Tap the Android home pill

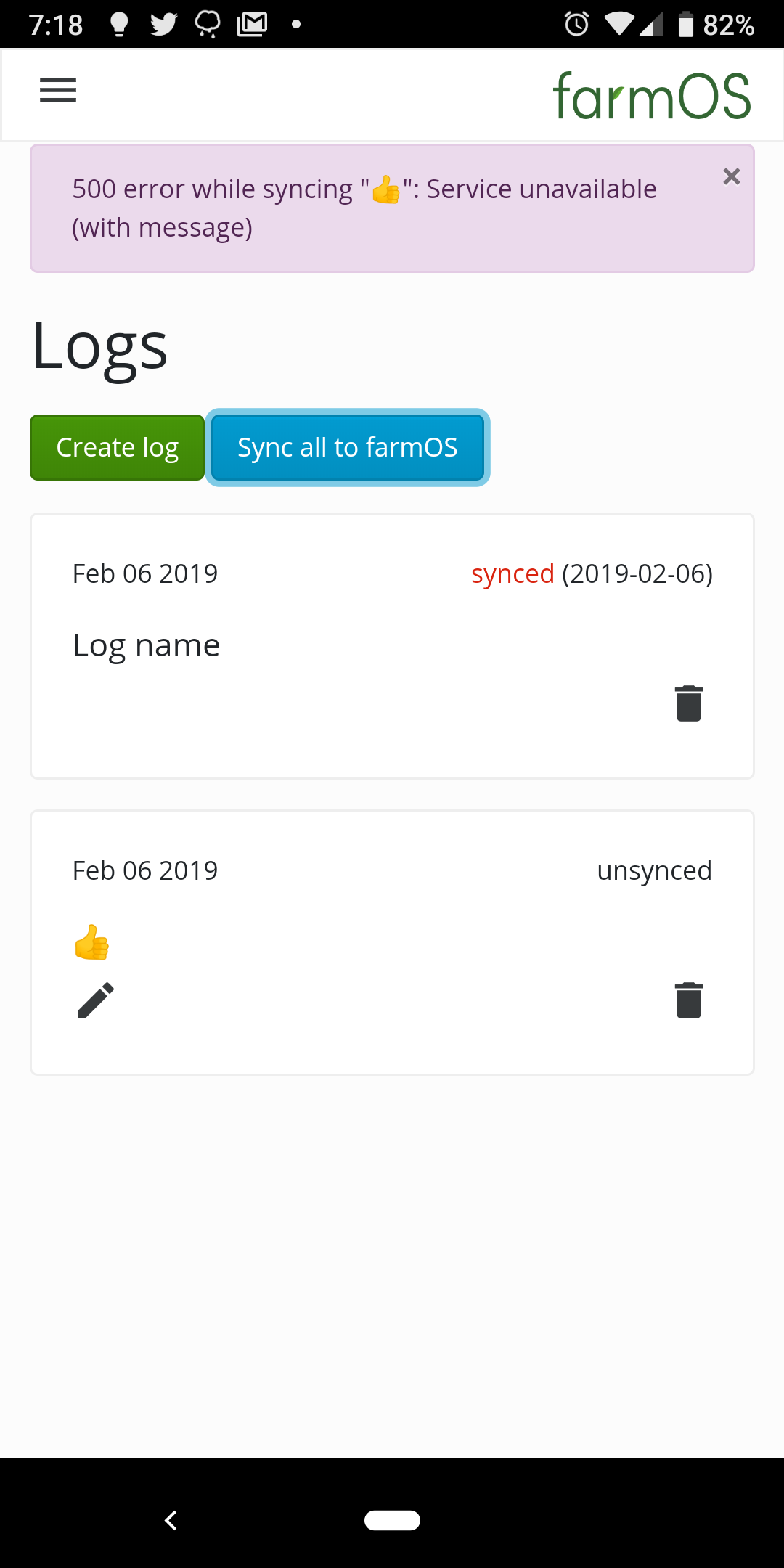392,1520
